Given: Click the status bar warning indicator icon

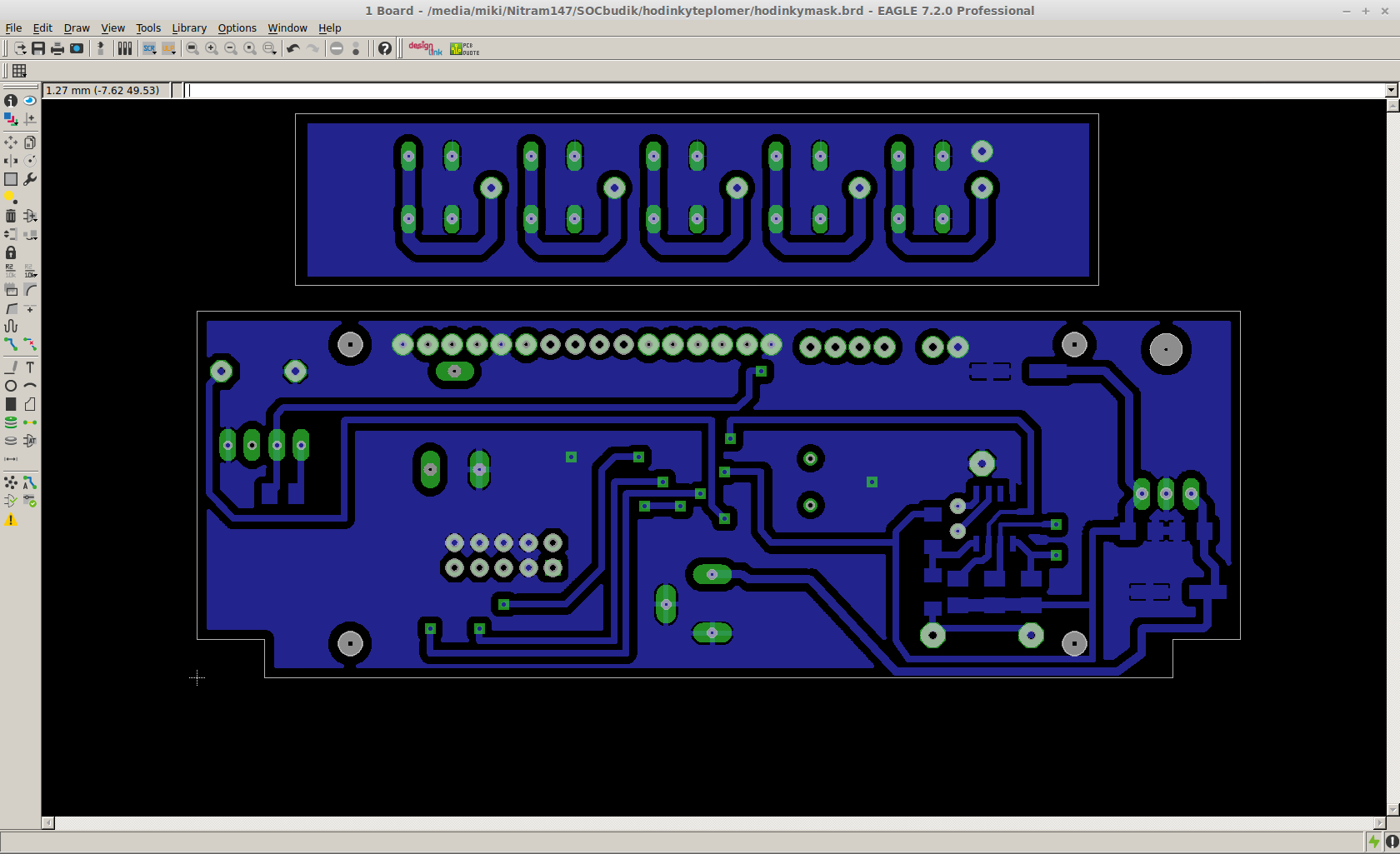Looking at the screenshot, I should (x=1392, y=842).
